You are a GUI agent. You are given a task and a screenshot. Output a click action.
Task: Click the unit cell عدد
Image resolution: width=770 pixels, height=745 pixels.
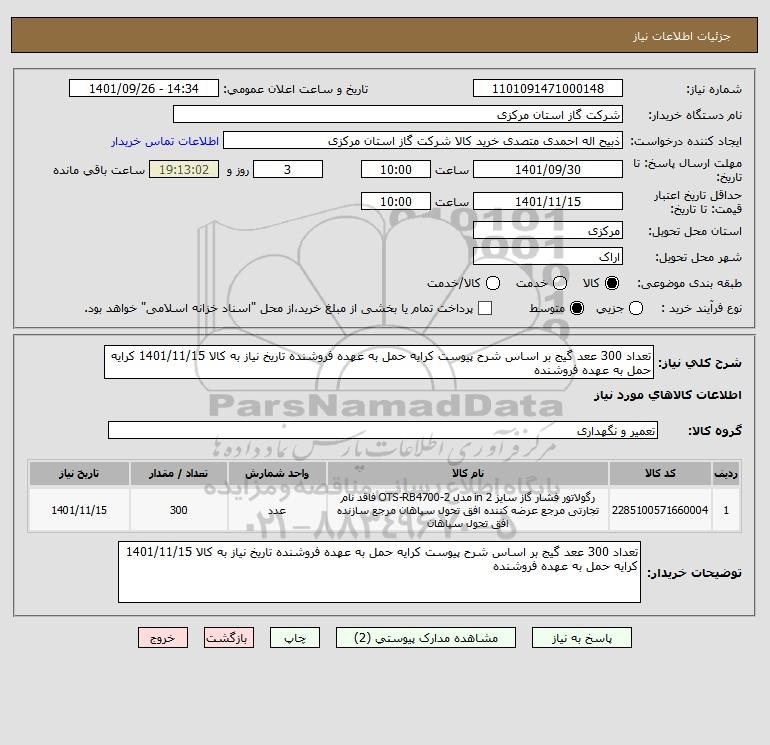[x=277, y=510]
